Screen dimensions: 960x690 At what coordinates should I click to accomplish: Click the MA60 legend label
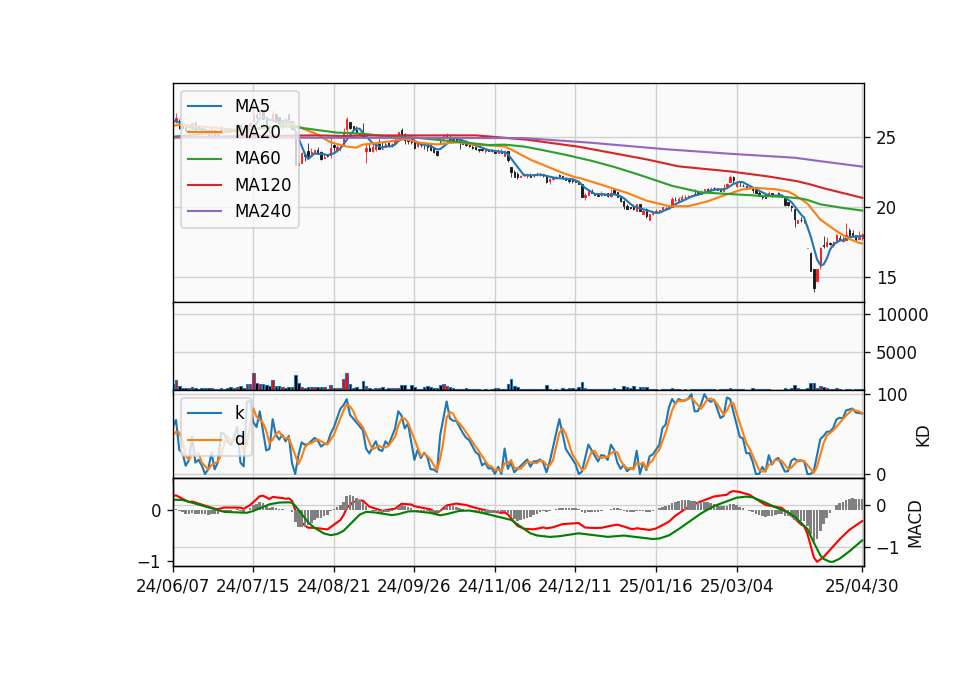(257, 159)
